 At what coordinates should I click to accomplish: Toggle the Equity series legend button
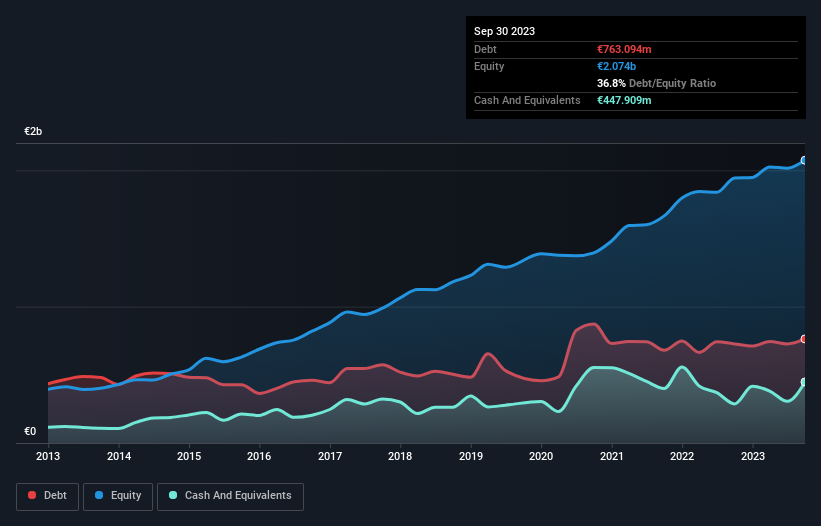pyautogui.click(x=118, y=496)
